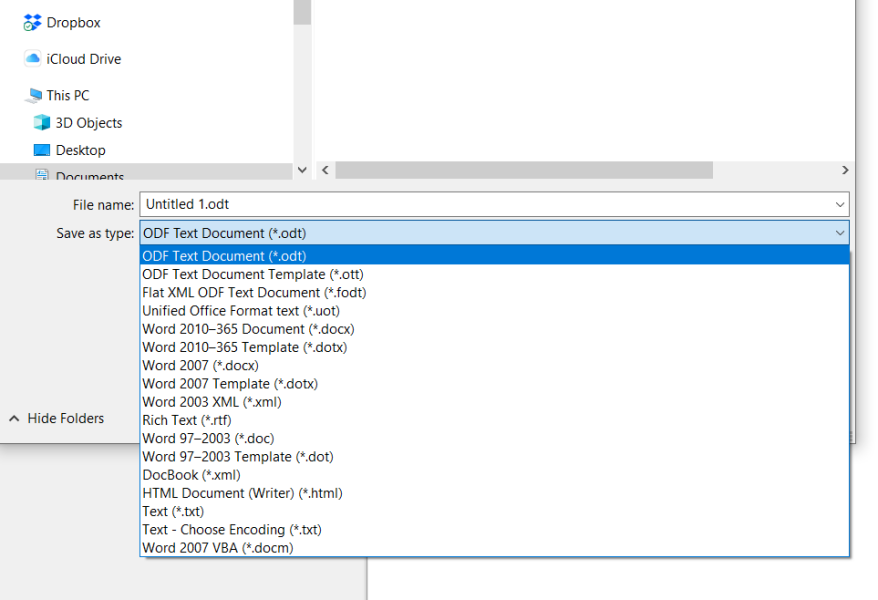Choose ODF Text Document Template (*.ott)

(494, 274)
